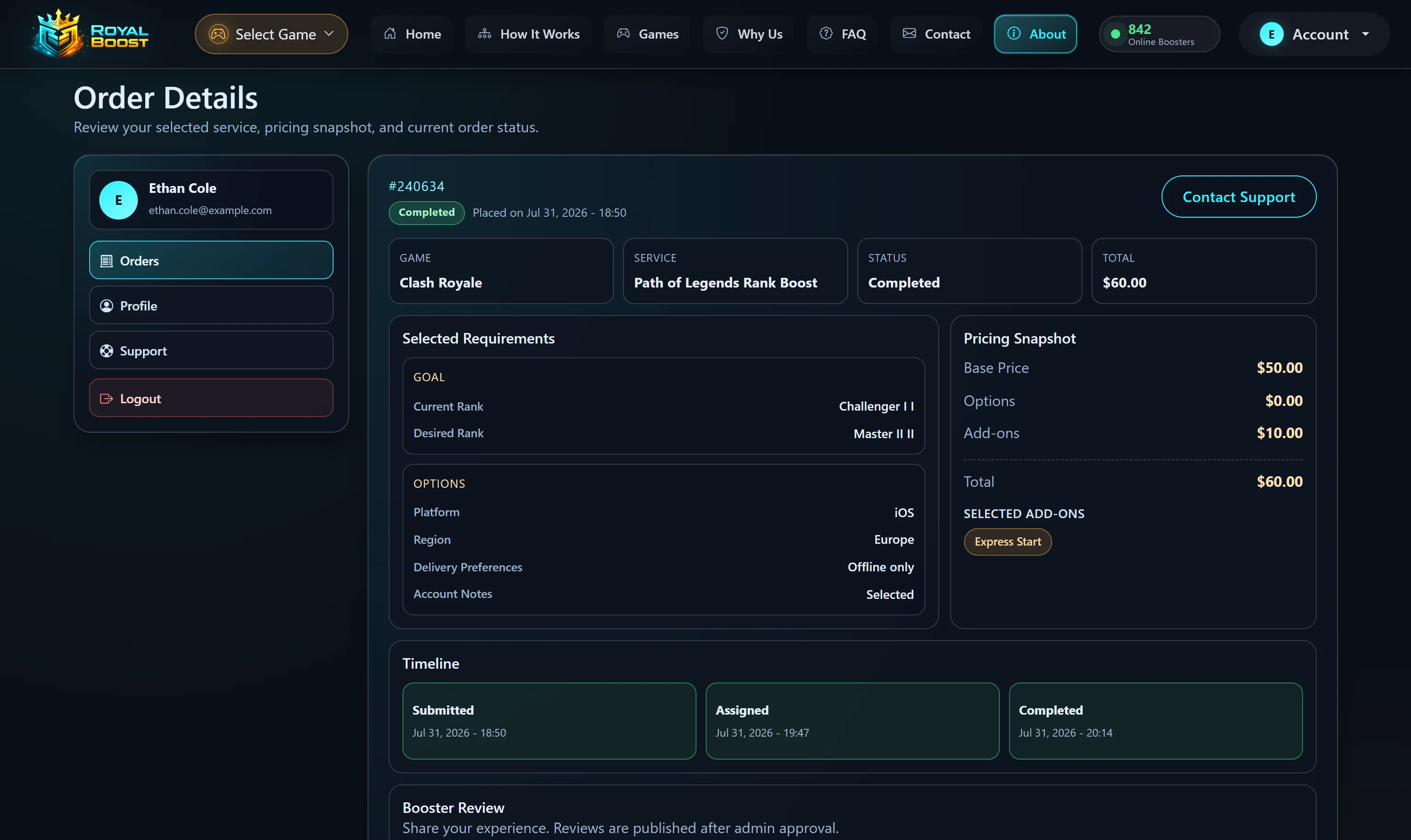Click the lifebuoy icon beside Support
The height and width of the screenshot is (840, 1411).
pyautogui.click(x=107, y=351)
